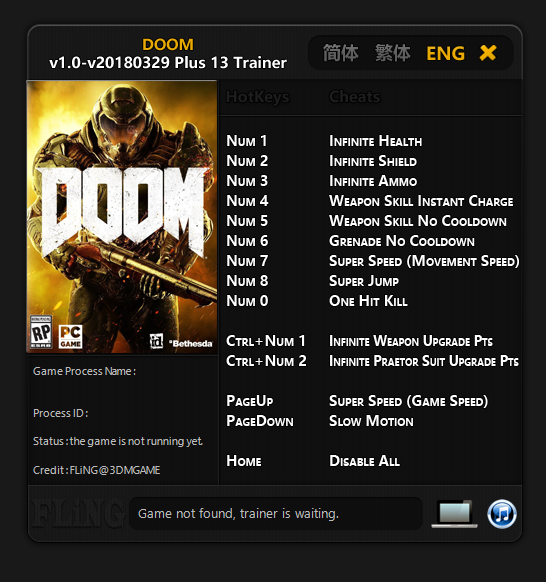The image size is (546, 582).
Task: Toggle the Infinite Shield cheat
Action: pos(373,161)
